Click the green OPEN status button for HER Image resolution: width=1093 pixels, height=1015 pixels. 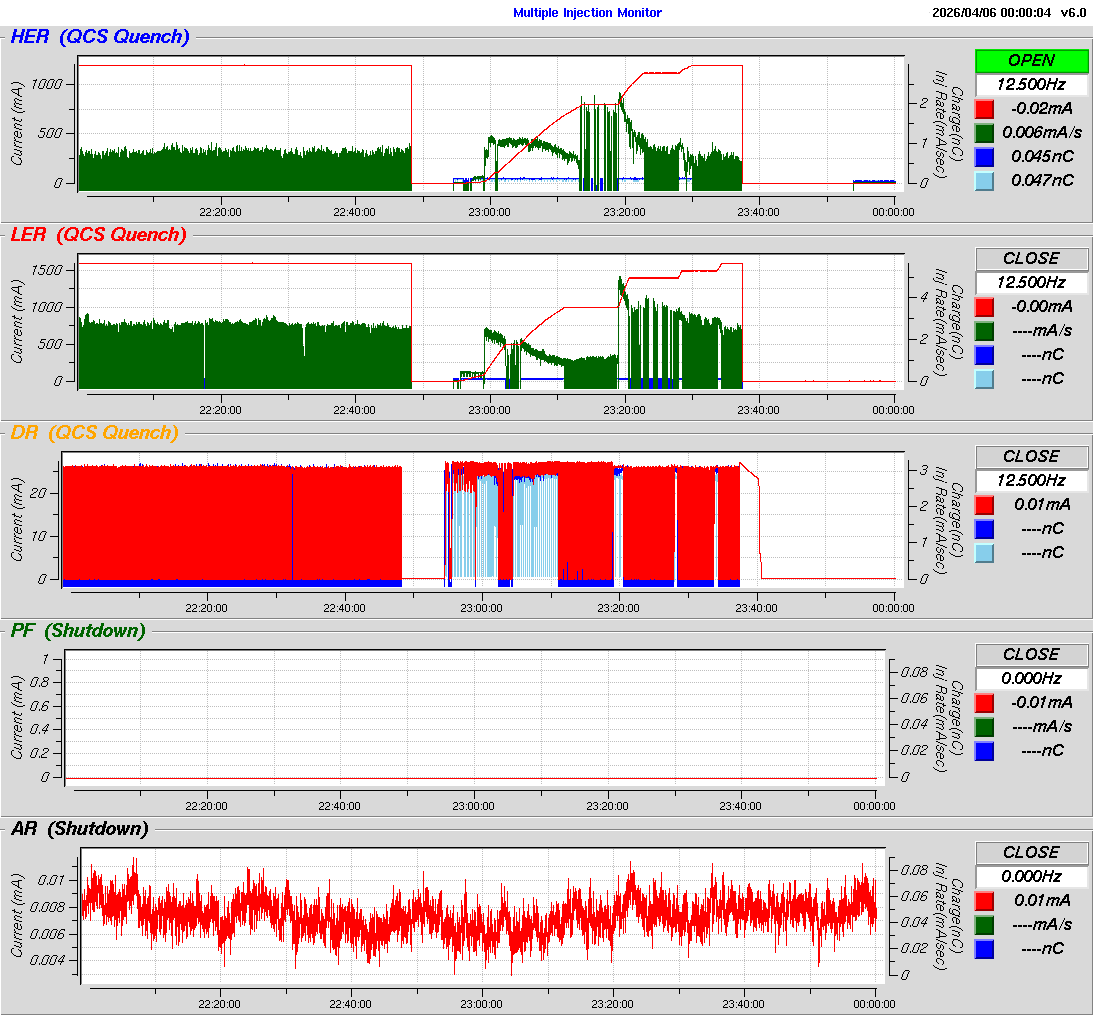point(1031,60)
